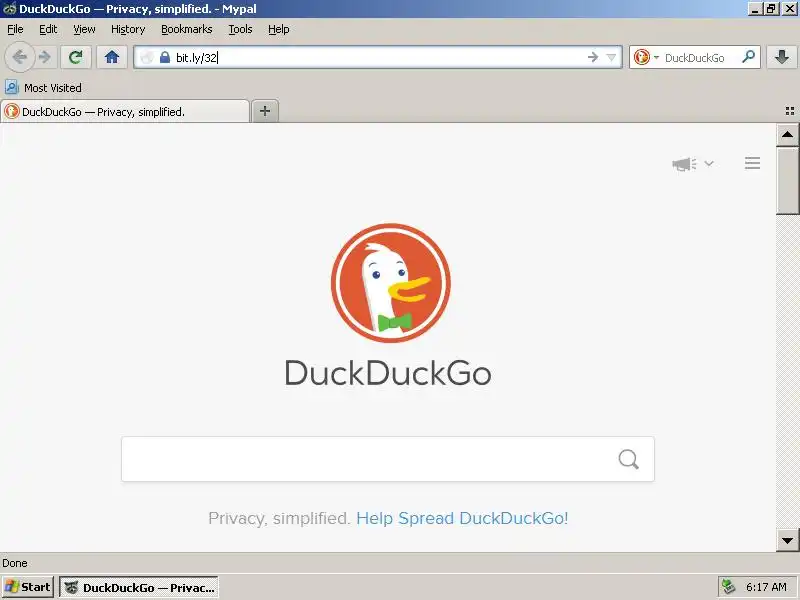Open the Tools menu
The height and width of the screenshot is (600, 800).
coord(240,30)
